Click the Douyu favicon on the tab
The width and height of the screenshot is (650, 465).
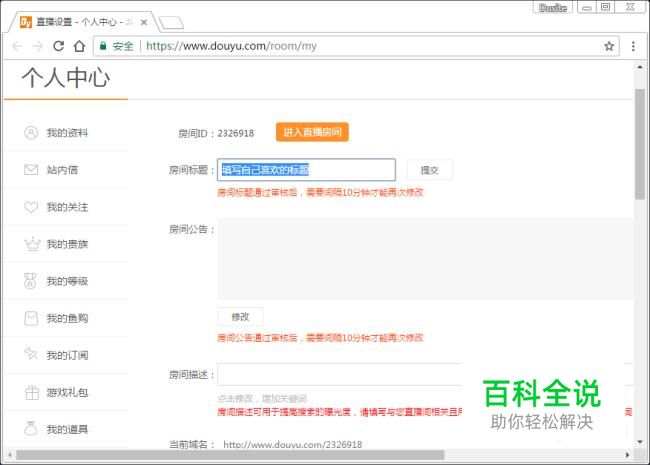pos(26,22)
